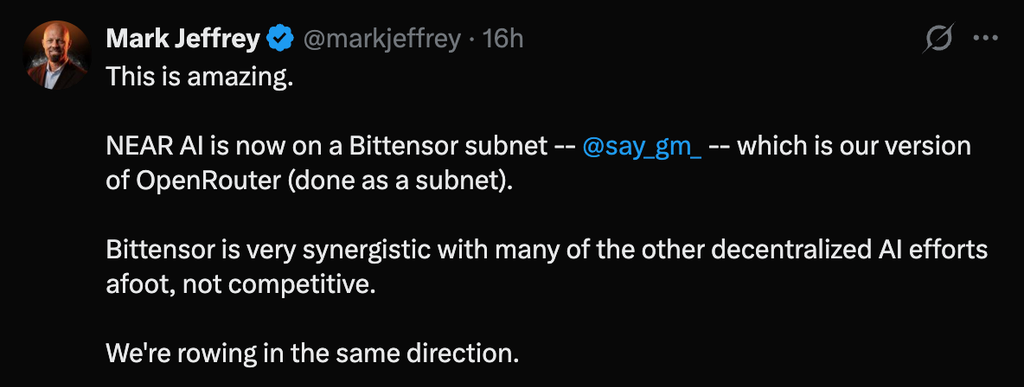
Task: Click the words 'NEAR AI' in the tweet
Action: point(148,147)
